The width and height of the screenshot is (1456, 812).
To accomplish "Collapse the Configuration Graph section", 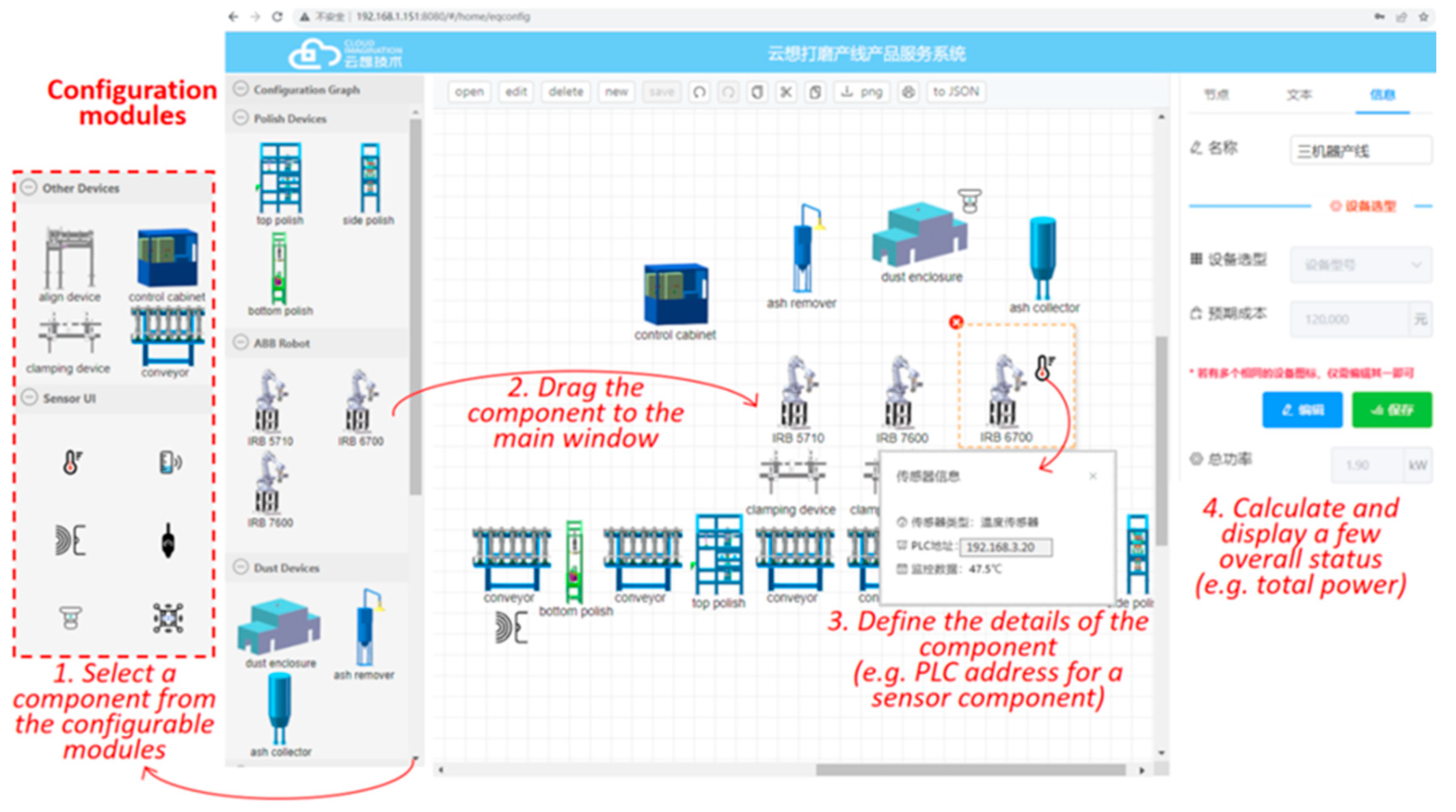I will click(x=241, y=89).
